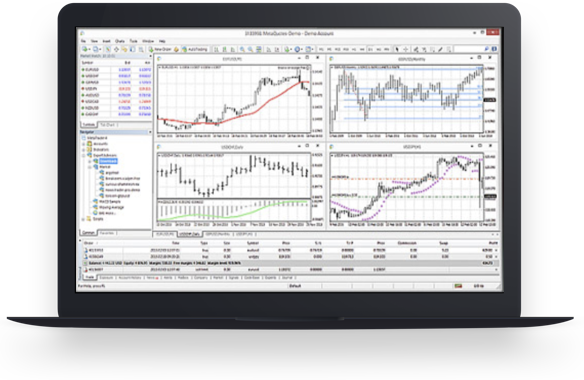The width and height of the screenshot is (584, 380).
Task: Click the New Order toolbar button
Action: point(160,49)
